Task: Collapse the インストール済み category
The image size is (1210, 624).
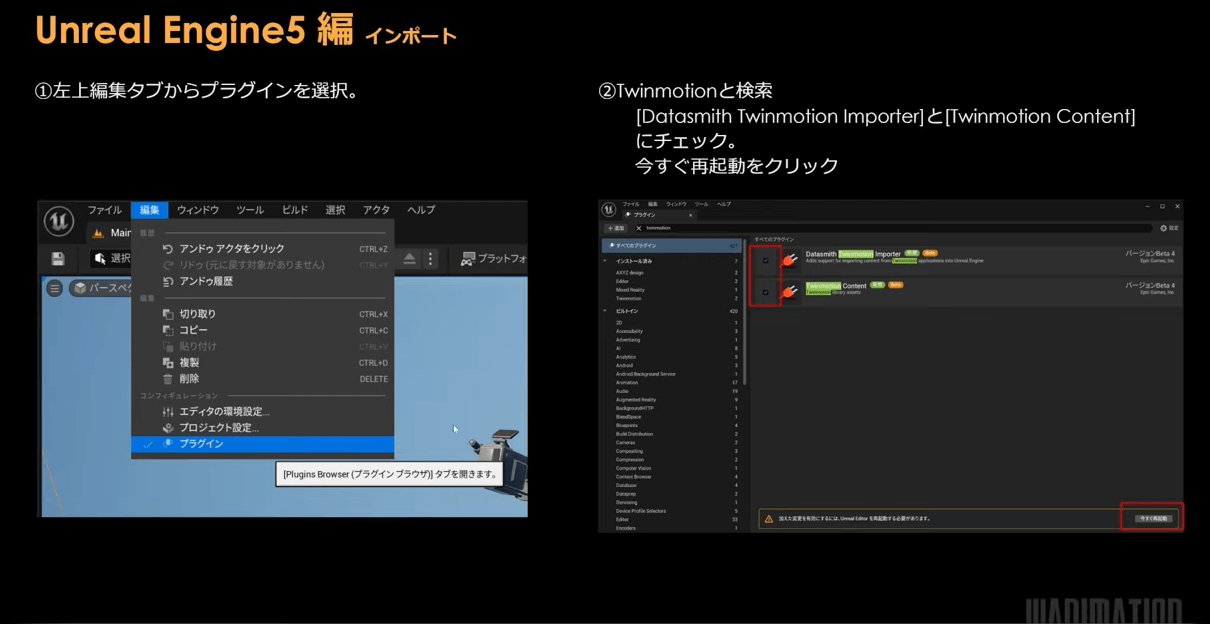Action: click(605, 261)
